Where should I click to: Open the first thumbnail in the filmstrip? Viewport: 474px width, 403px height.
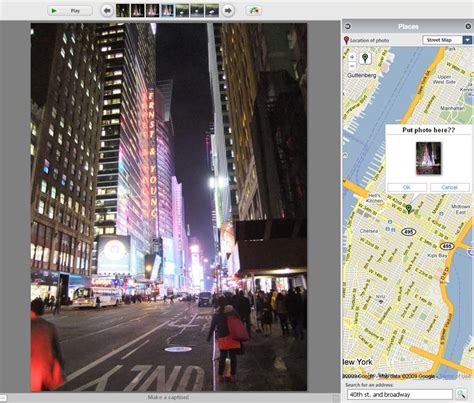123,11
